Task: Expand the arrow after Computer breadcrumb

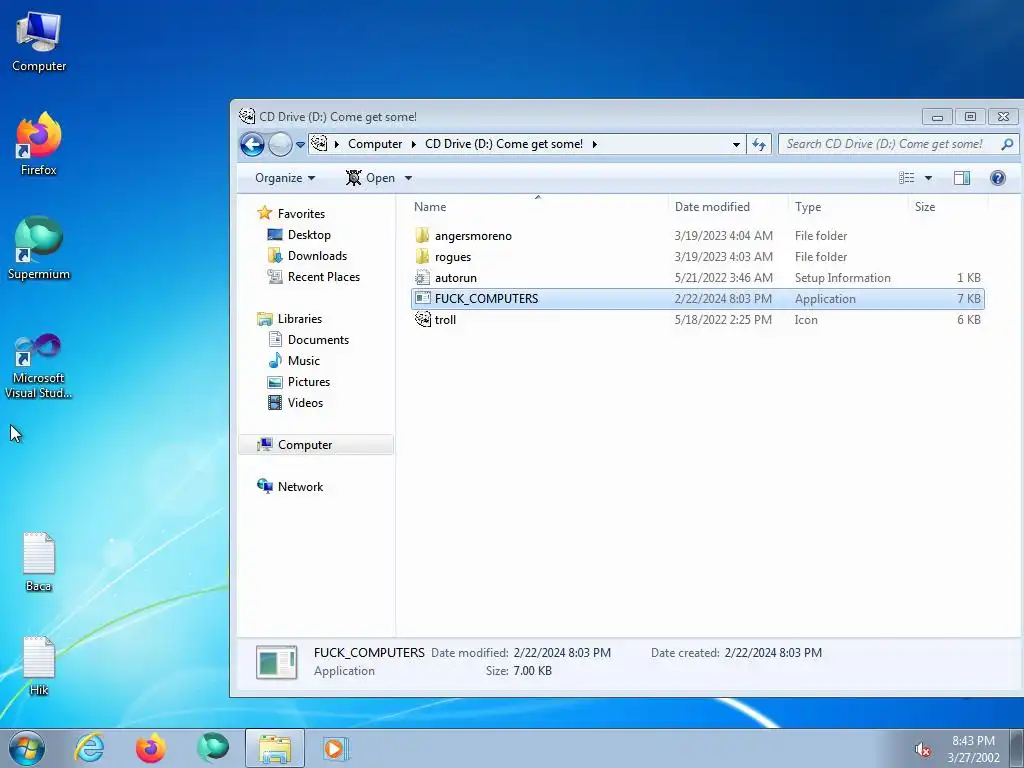Action: [x=413, y=144]
